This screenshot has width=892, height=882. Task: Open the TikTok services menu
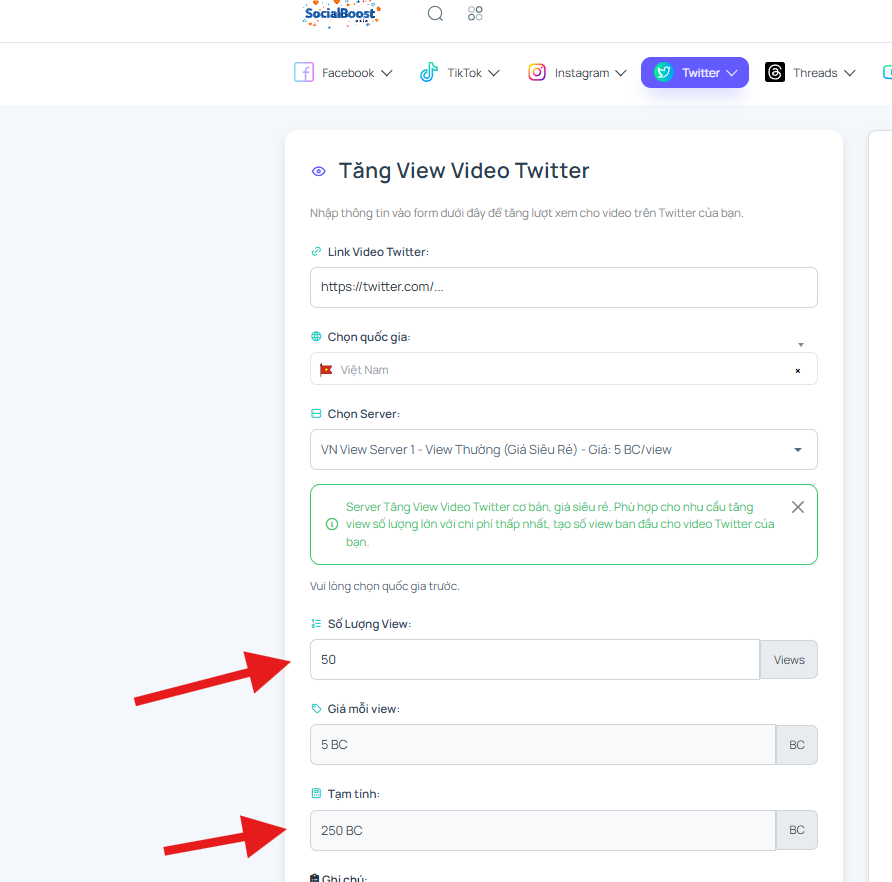tap(460, 72)
